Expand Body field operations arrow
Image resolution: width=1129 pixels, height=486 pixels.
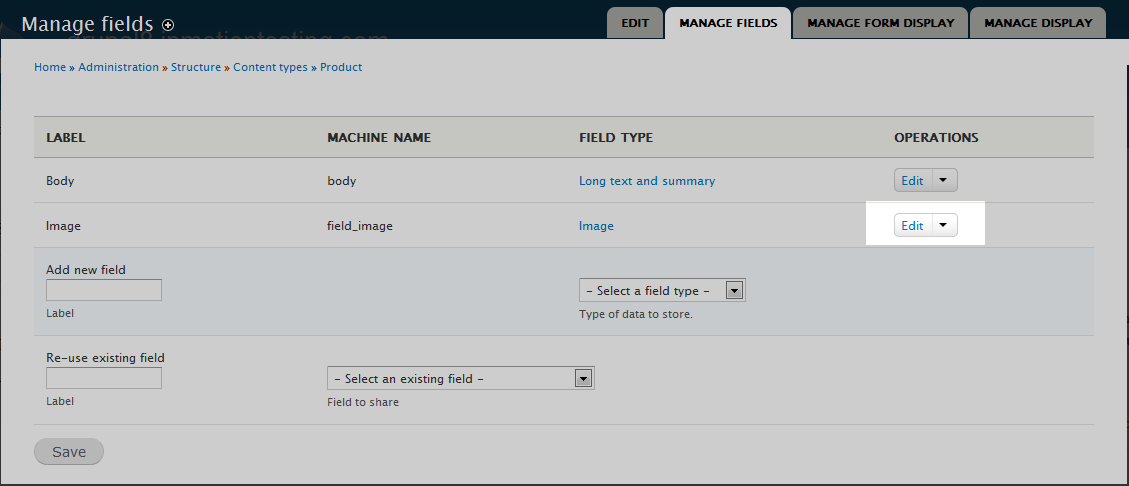click(x=944, y=181)
